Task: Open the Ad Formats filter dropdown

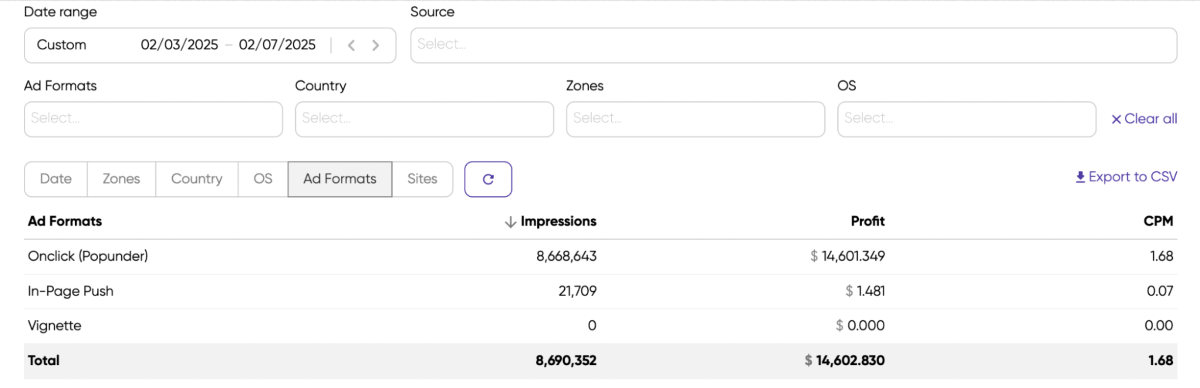Action: [x=153, y=119]
